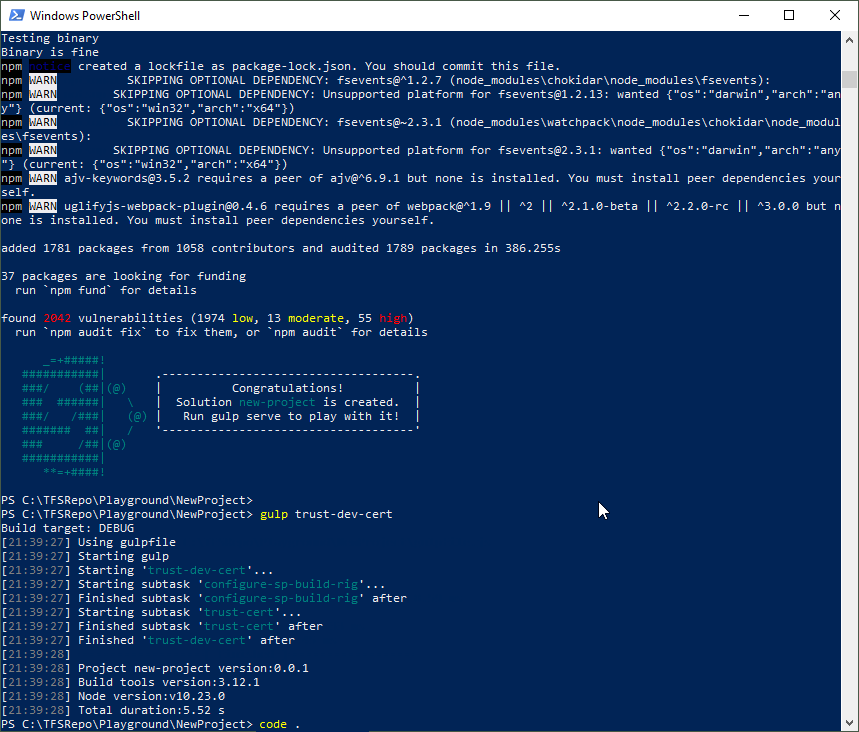Click 'new-project' in the congratulations box
This screenshot has width=859, height=732.
tap(277, 402)
